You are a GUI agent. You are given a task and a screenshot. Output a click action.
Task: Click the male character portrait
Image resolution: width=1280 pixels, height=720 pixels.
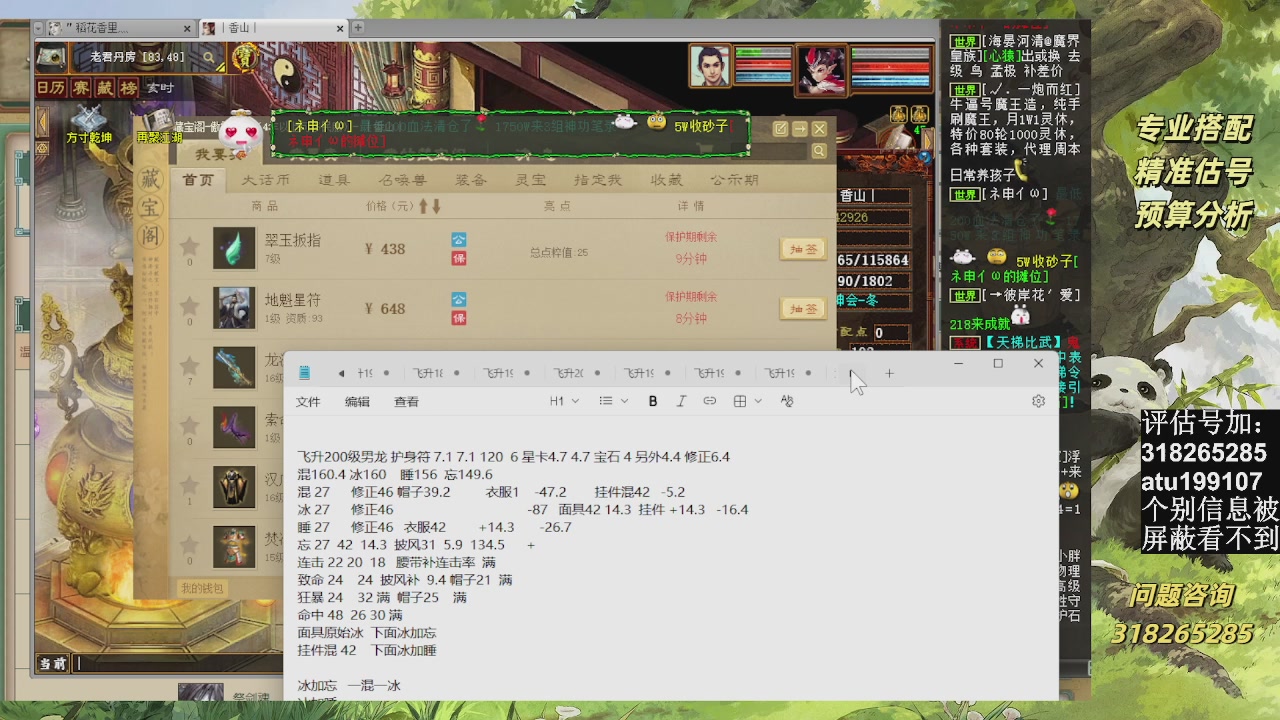pyautogui.click(x=709, y=67)
